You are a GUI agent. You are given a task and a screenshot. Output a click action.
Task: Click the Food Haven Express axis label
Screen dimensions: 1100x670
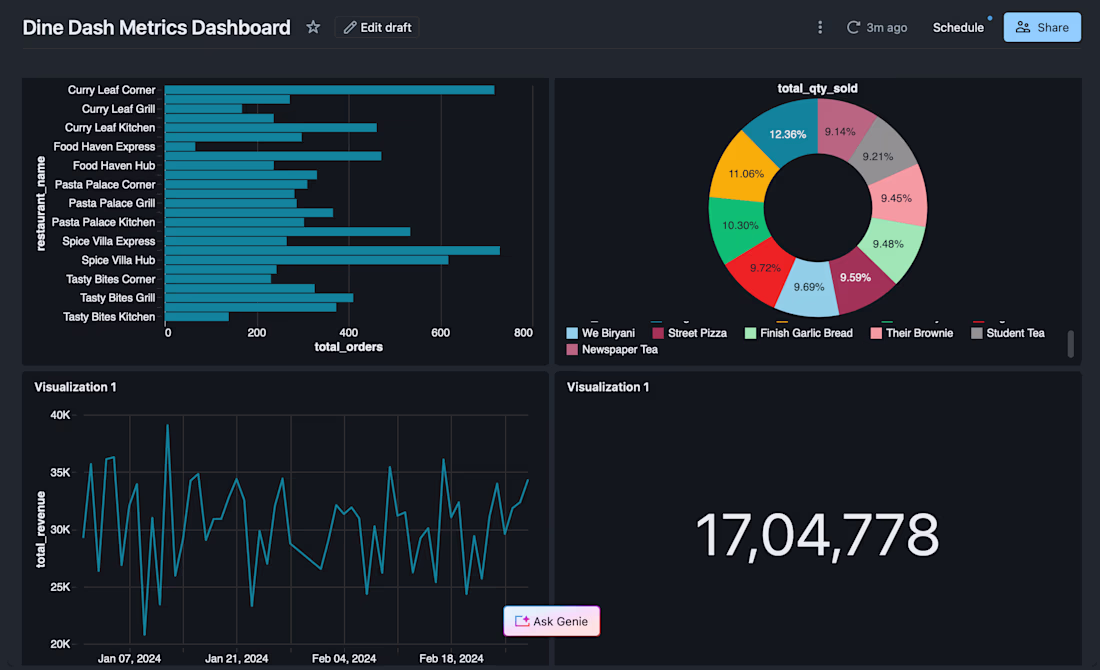click(104, 147)
